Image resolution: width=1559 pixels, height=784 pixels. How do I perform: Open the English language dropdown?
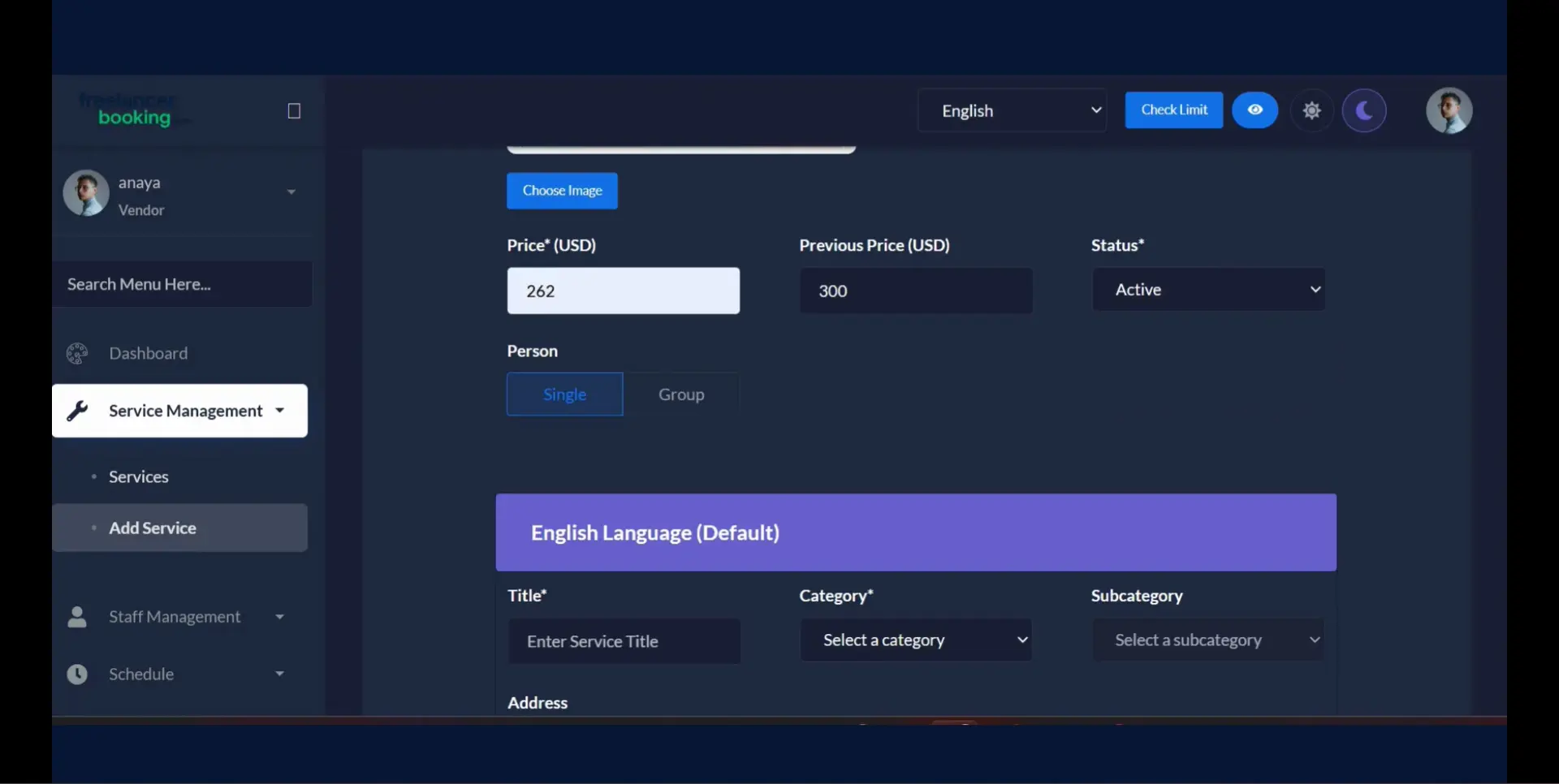[x=1012, y=110]
